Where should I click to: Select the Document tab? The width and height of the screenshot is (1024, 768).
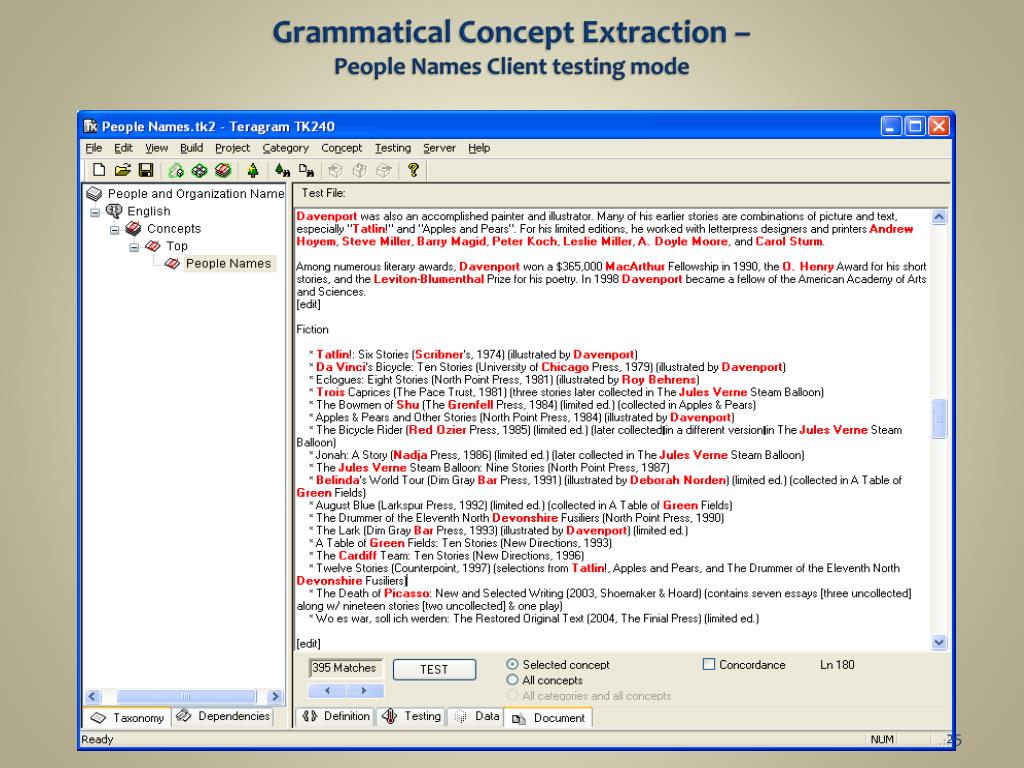[549, 718]
